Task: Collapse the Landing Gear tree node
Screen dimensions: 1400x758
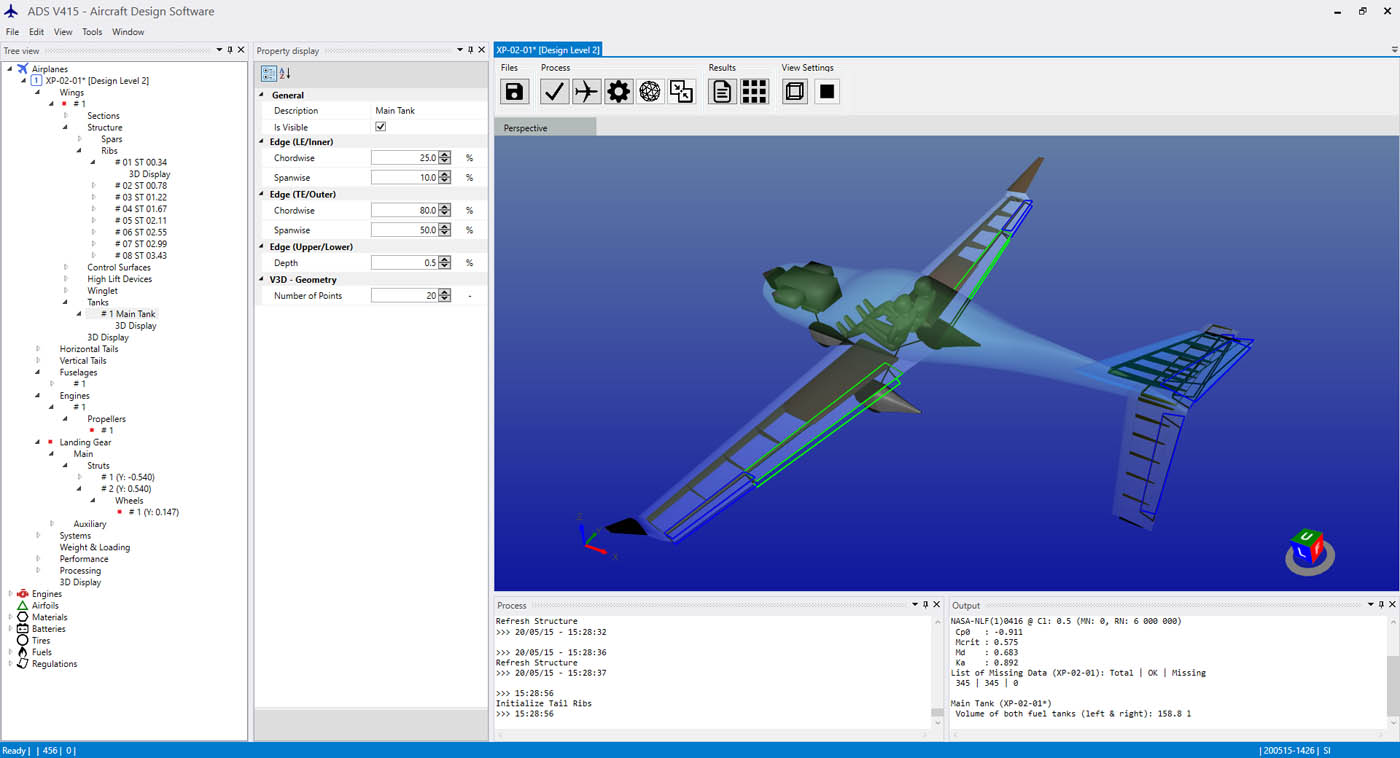Action: tap(38, 442)
